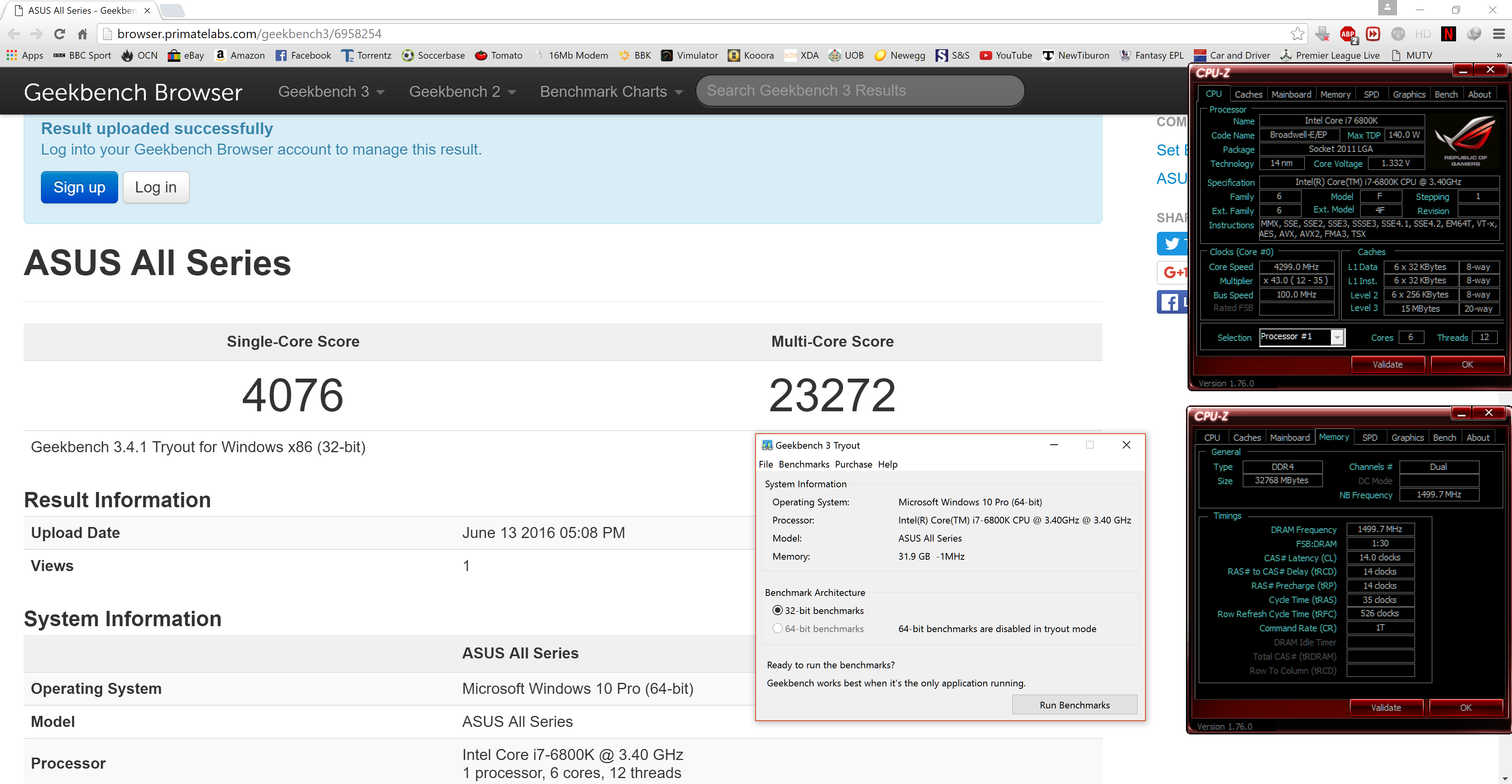This screenshot has width=1512, height=784.
Task: Open the browser home page icon
Action: coord(83,34)
